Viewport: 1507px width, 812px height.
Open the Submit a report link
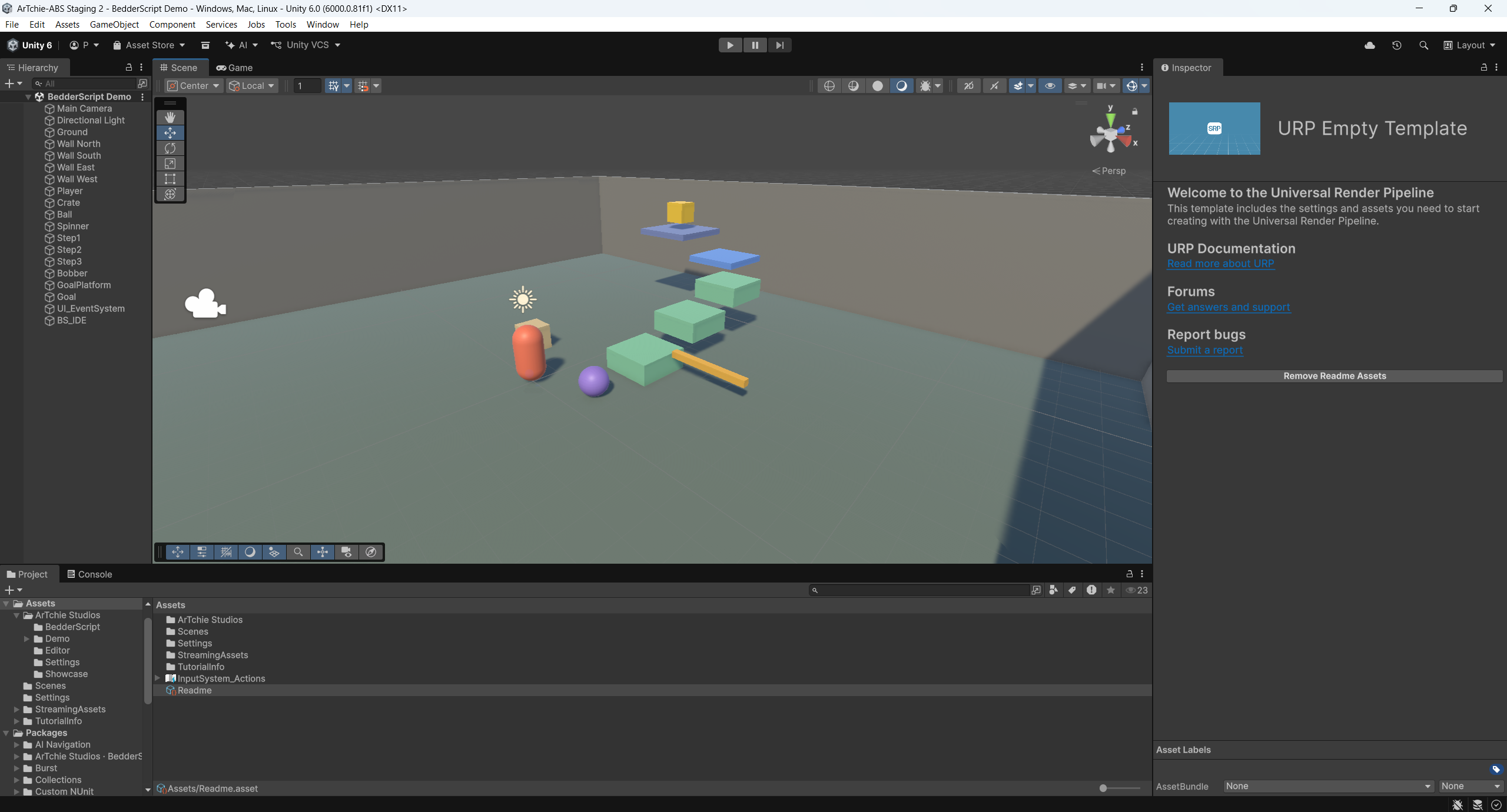(x=1205, y=350)
